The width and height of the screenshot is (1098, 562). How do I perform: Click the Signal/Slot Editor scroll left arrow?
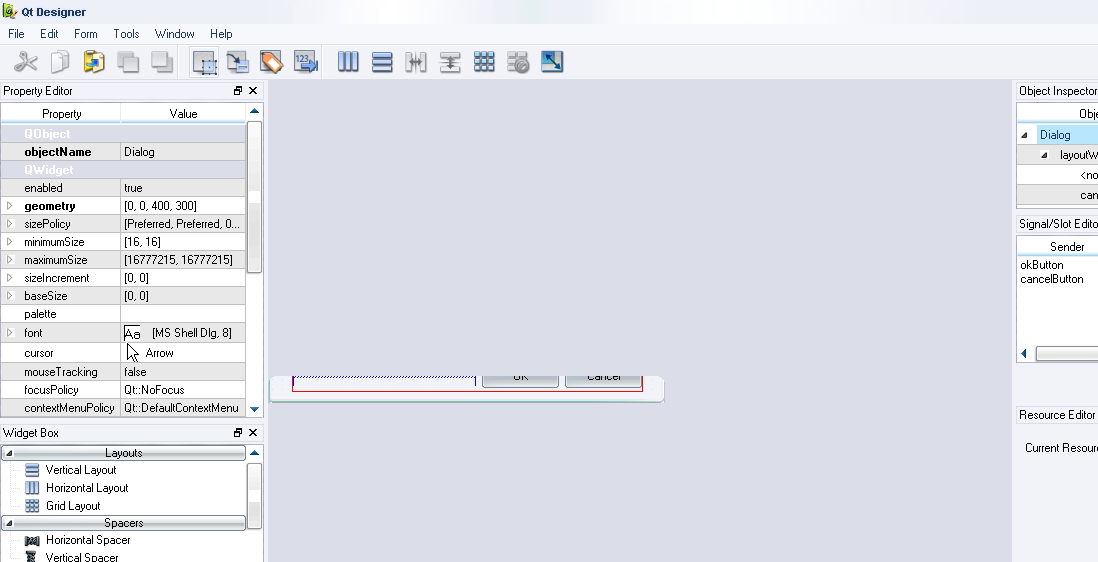1024,353
